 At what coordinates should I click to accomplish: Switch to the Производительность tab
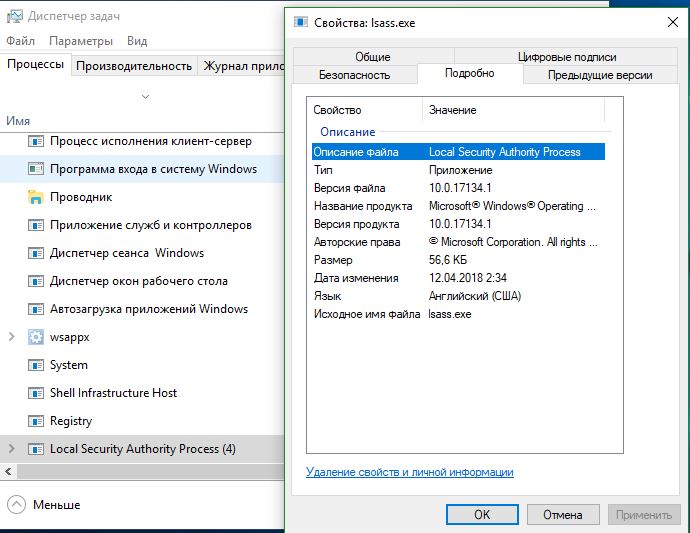pos(134,66)
